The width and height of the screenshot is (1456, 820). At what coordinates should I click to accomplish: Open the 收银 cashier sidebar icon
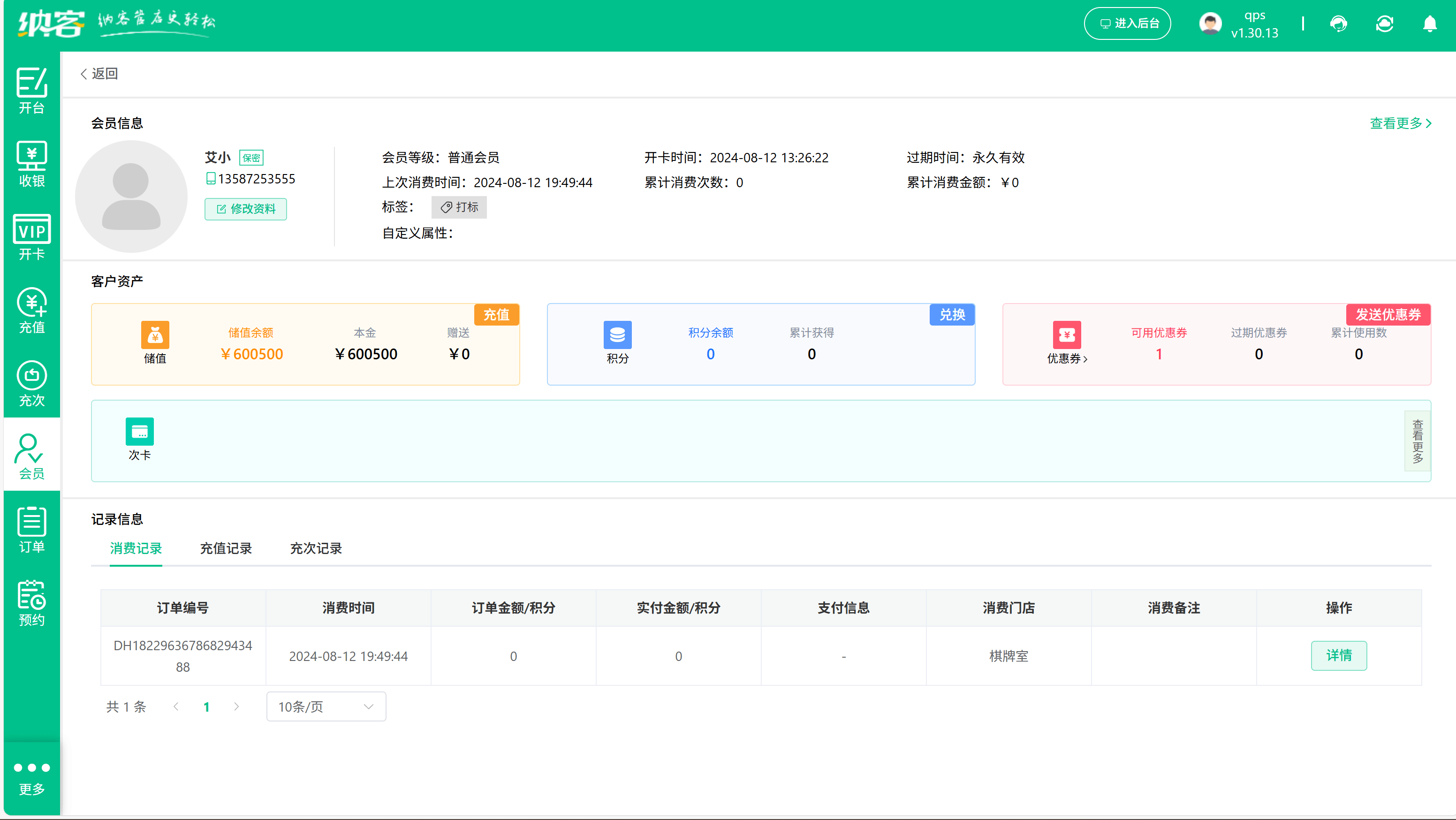pyautogui.click(x=31, y=163)
